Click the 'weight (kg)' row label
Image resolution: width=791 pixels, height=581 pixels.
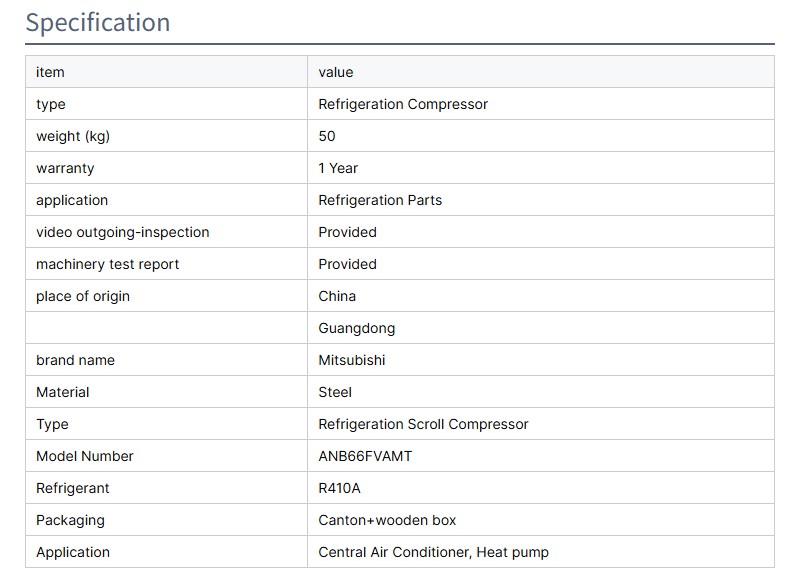point(73,136)
